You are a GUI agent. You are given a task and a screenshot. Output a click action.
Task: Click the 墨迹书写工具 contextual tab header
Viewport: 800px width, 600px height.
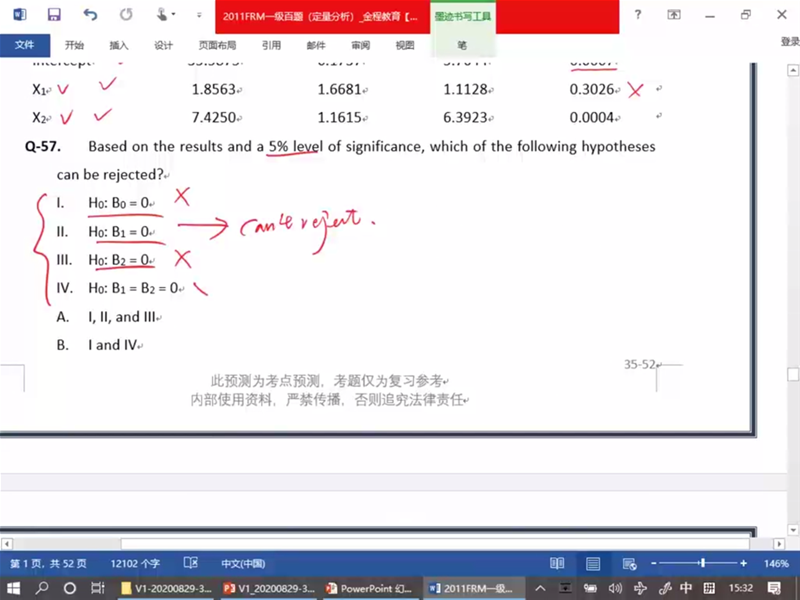click(x=463, y=16)
